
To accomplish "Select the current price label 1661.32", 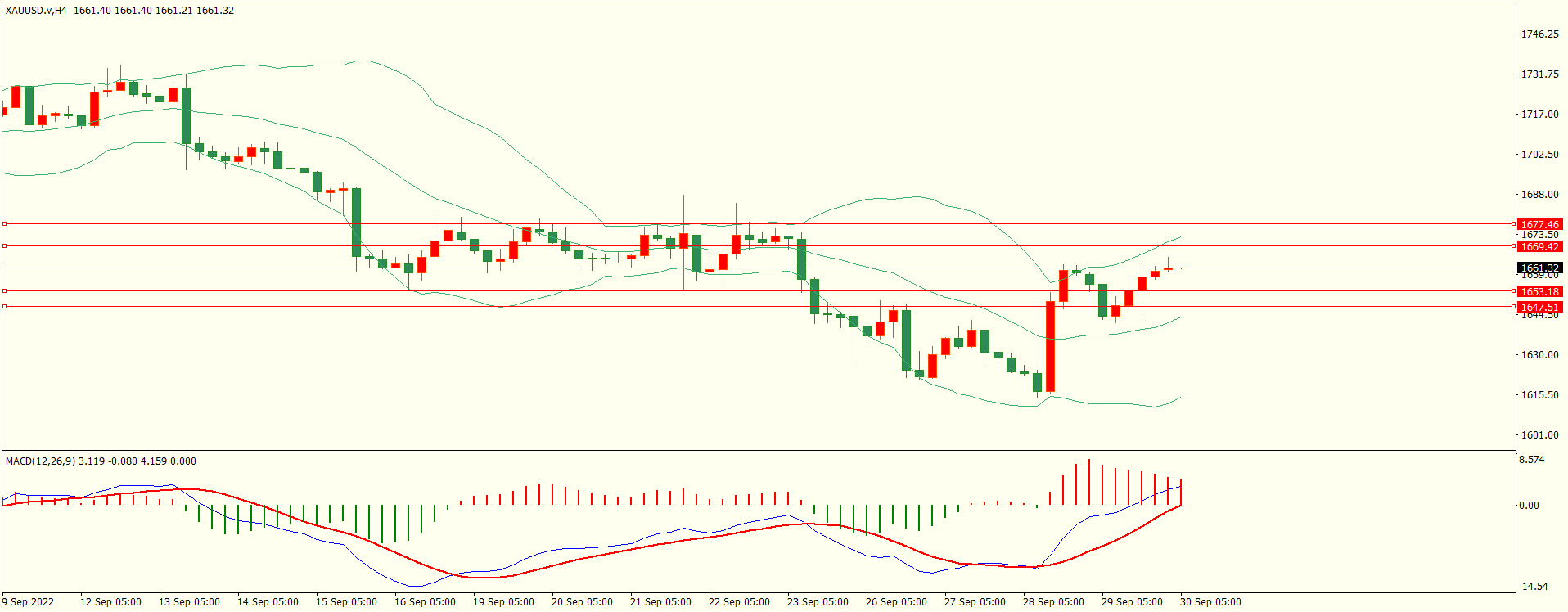I will pyautogui.click(x=1539, y=268).
